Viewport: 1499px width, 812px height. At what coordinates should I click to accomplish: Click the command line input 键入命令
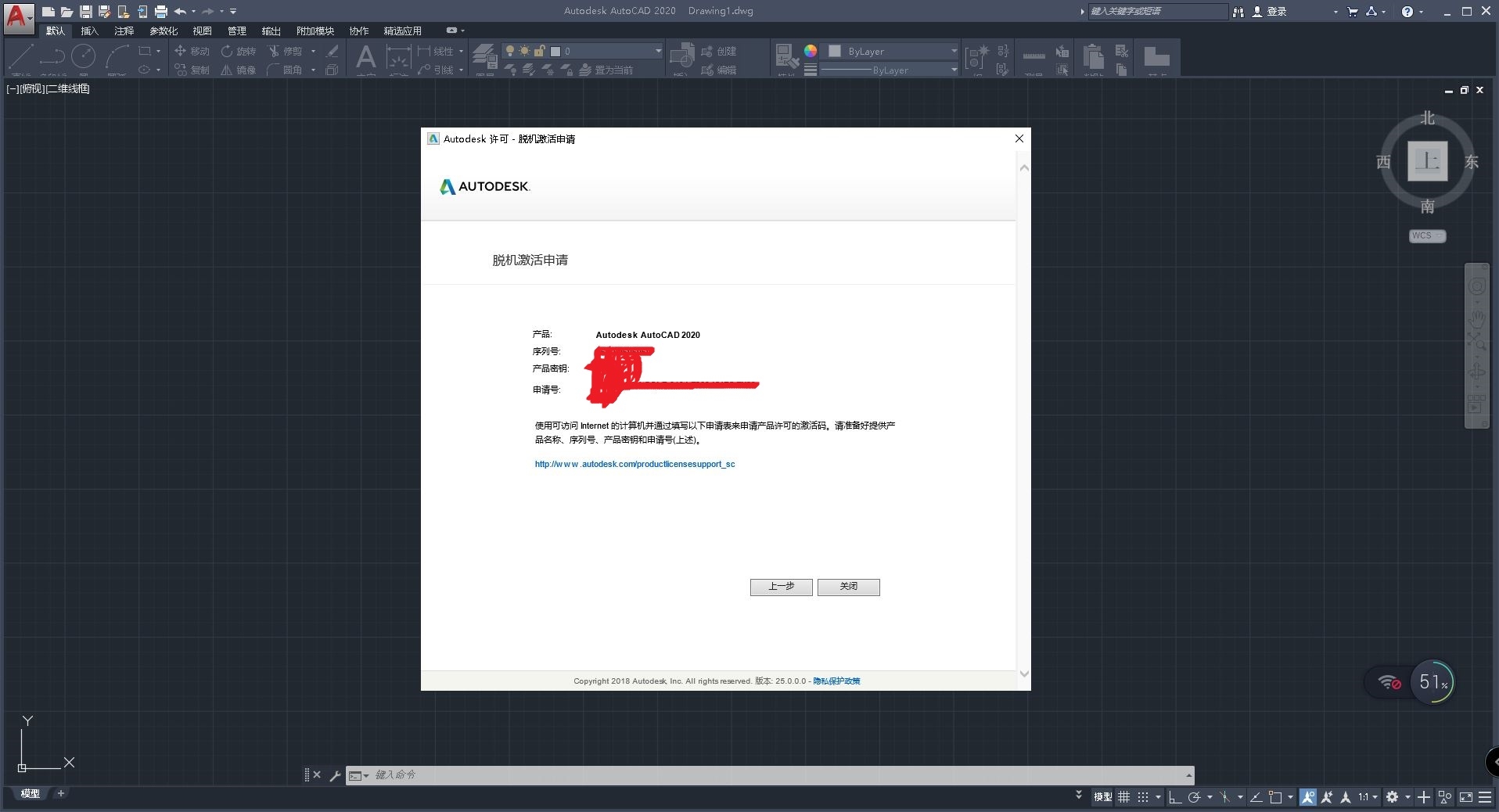point(778,775)
